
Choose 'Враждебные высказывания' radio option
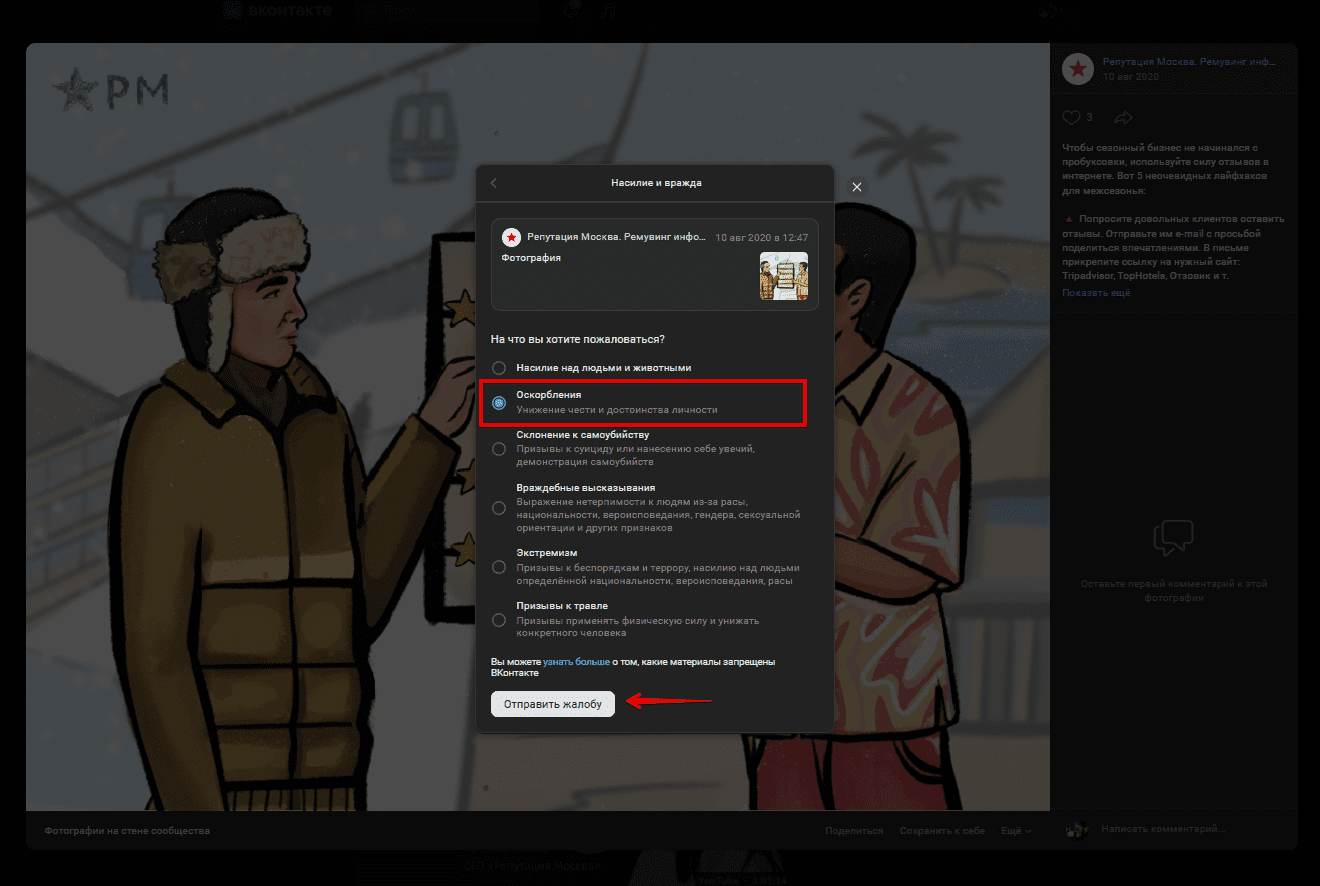[x=499, y=508]
